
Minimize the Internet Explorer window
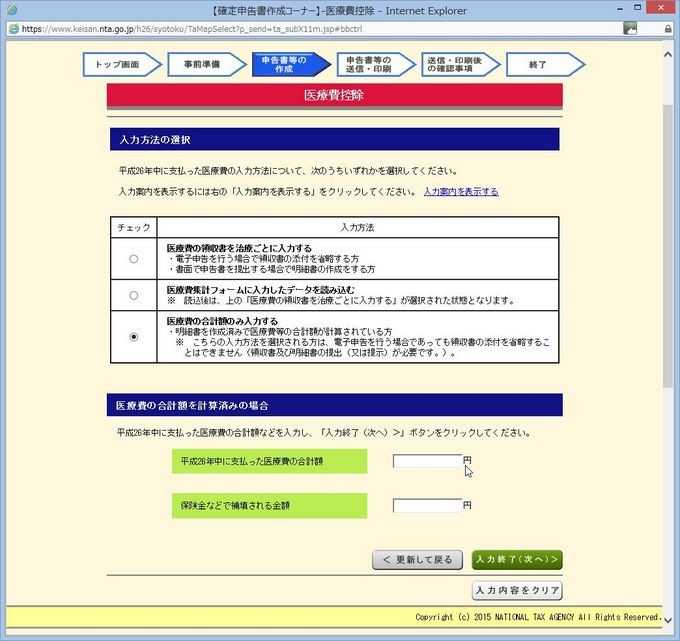tap(620, 9)
